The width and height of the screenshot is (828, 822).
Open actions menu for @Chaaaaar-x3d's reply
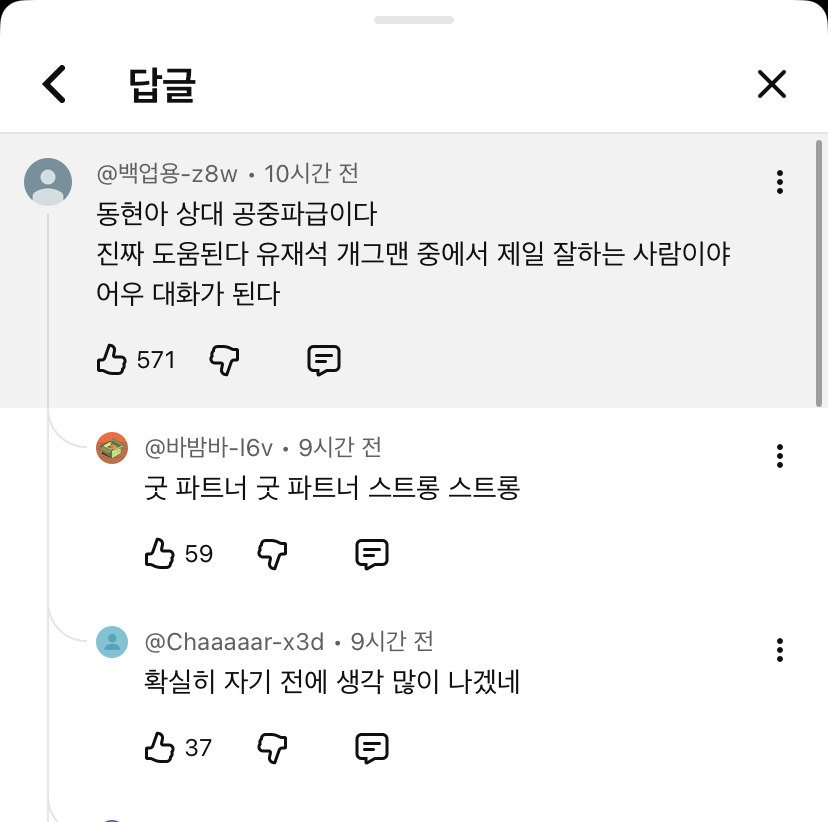[x=779, y=650]
